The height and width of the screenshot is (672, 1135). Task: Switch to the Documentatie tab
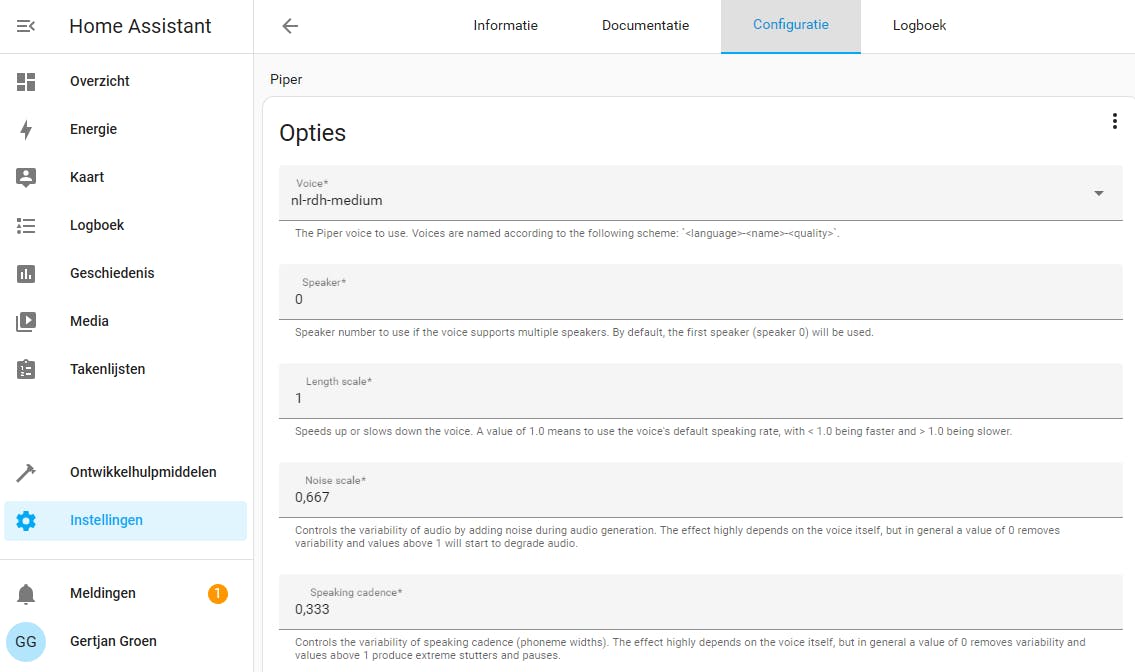point(645,26)
